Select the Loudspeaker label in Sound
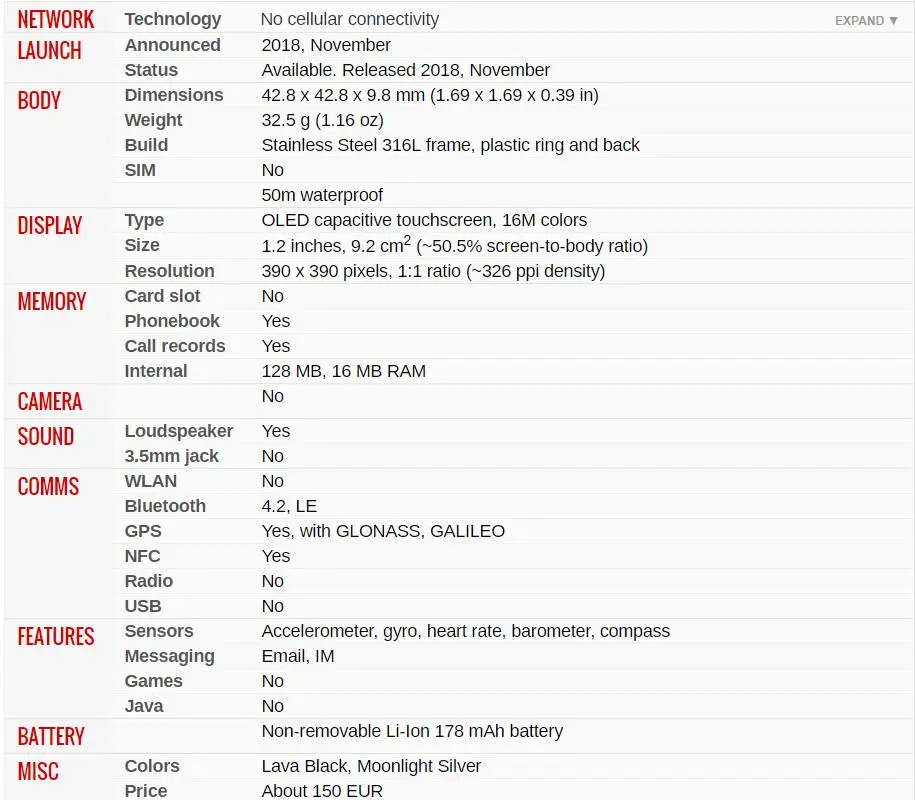The width and height of the screenshot is (915, 800). coord(179,431)
